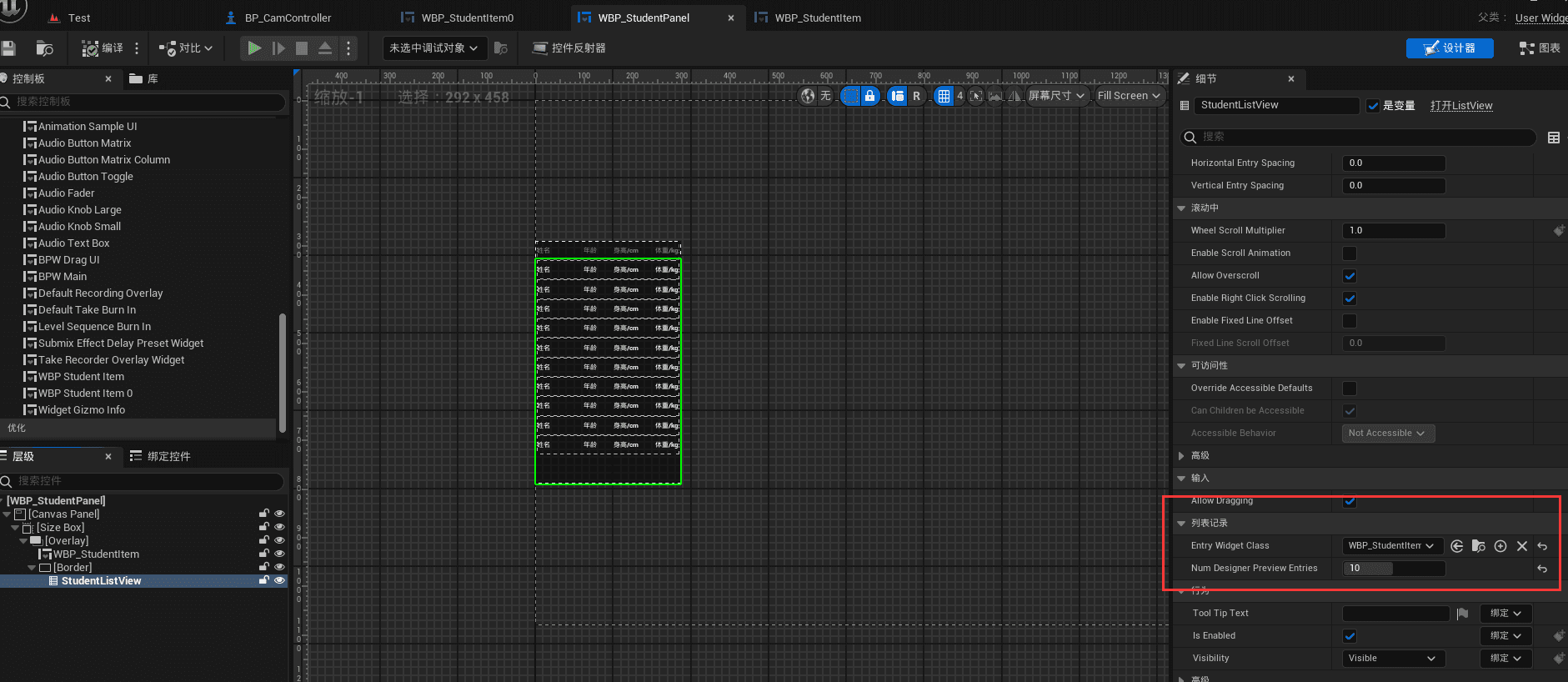Click Vertical Entry Spacing field
Image resolution: width=1568 pixels, height=682 pixels.
(1394, 186)
